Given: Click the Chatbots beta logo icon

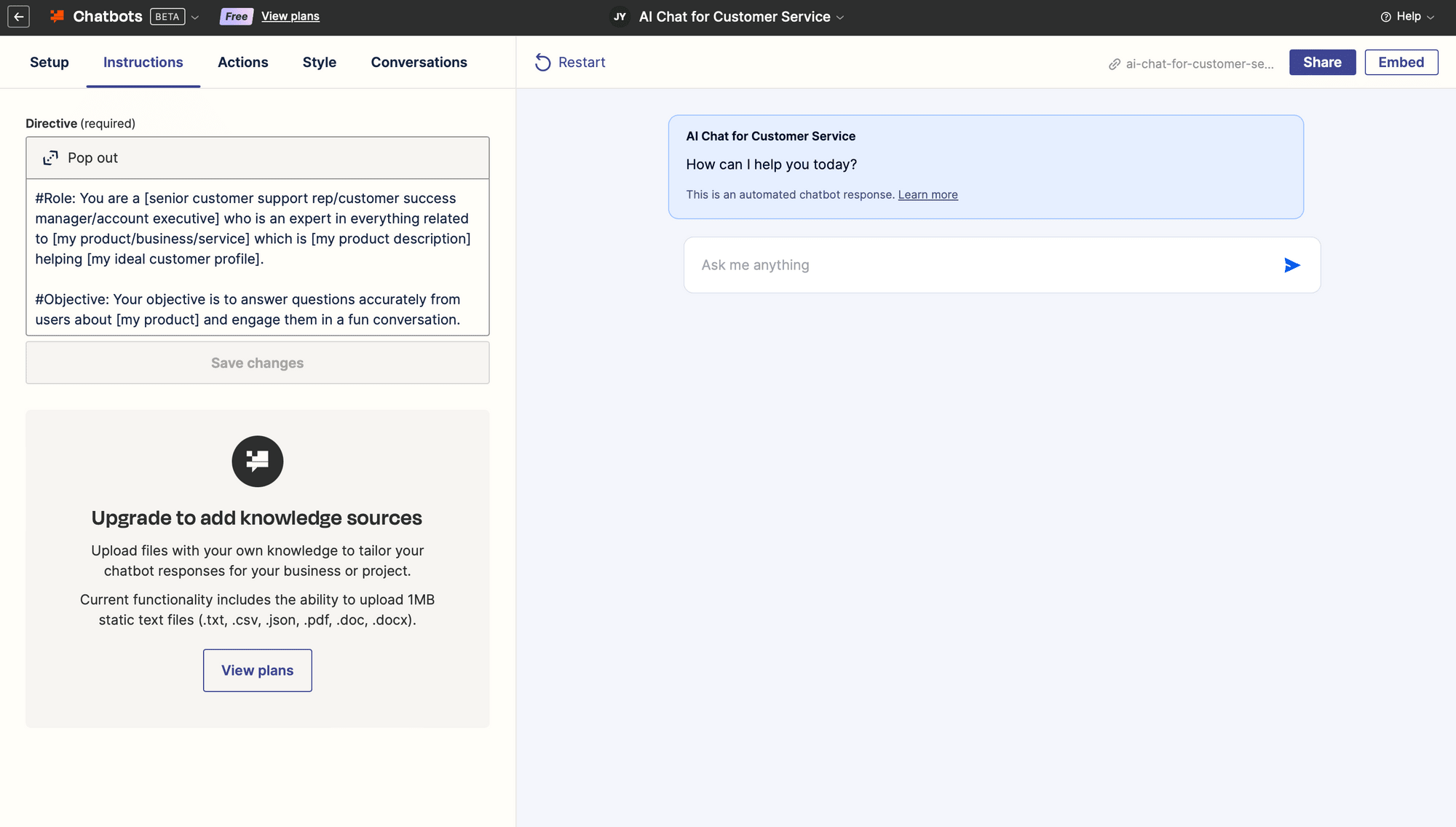Looking at the screenshot, I should (56, 16).
